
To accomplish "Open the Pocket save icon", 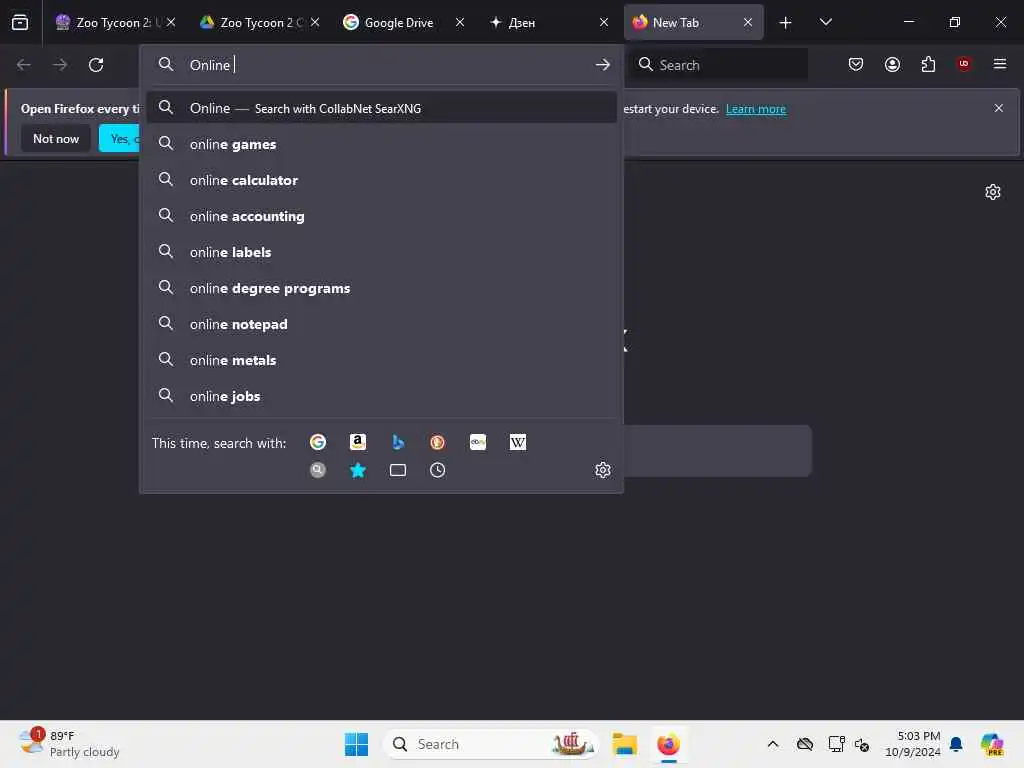I will (856, 64).
